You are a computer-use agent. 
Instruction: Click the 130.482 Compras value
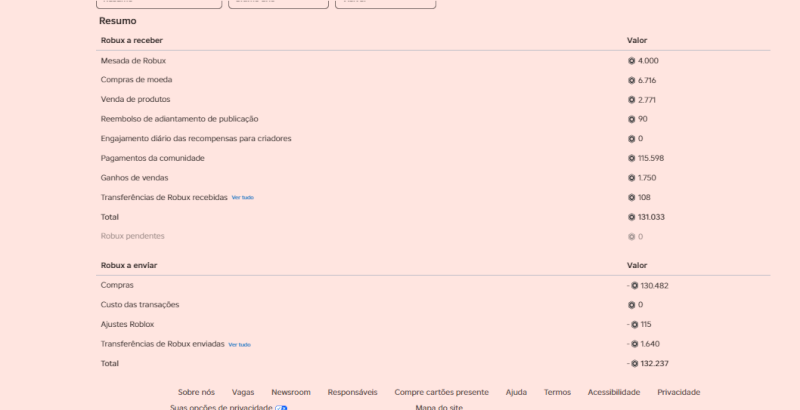pos(655,286)
